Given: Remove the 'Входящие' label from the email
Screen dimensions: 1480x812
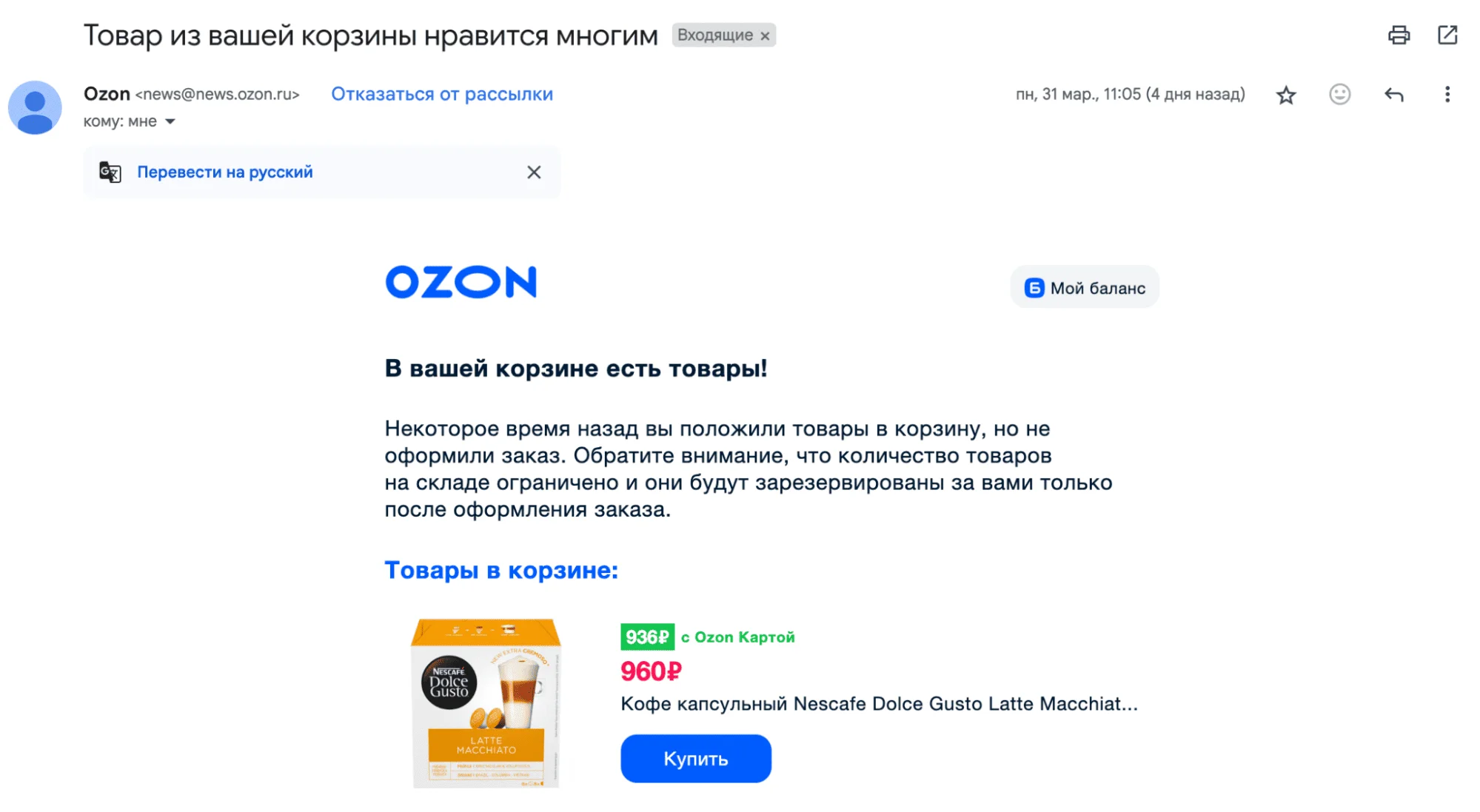Looking at the screenshot, I should tap(765, 36).
